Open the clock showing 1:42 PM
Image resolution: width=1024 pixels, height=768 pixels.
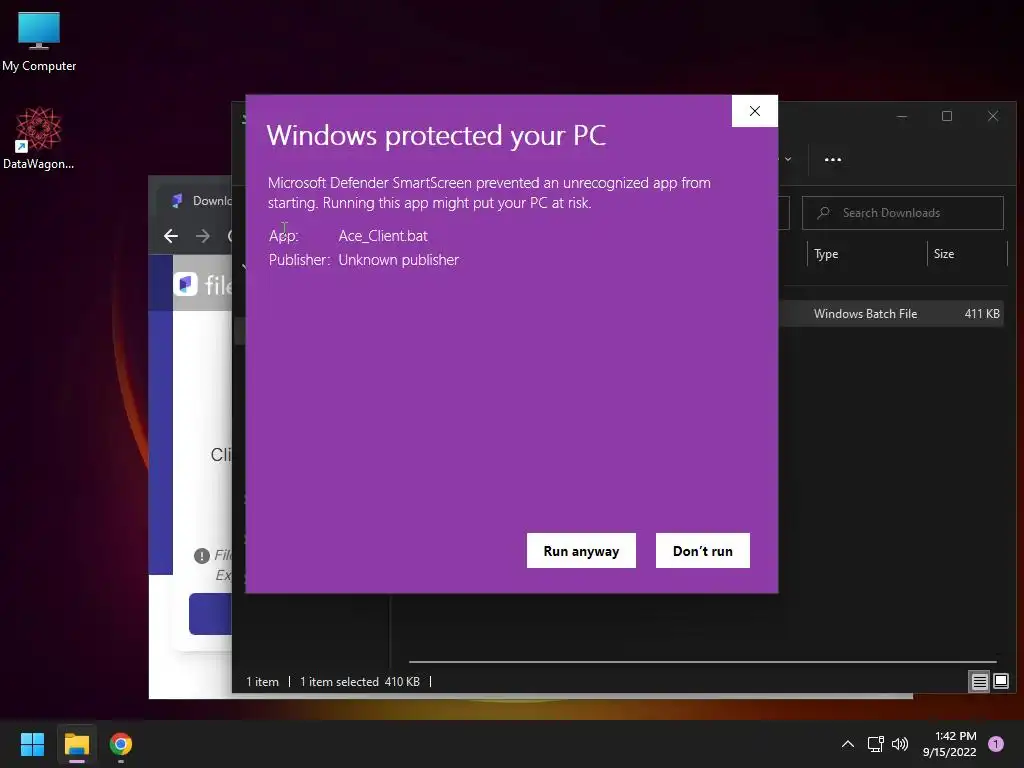[949, 744]
